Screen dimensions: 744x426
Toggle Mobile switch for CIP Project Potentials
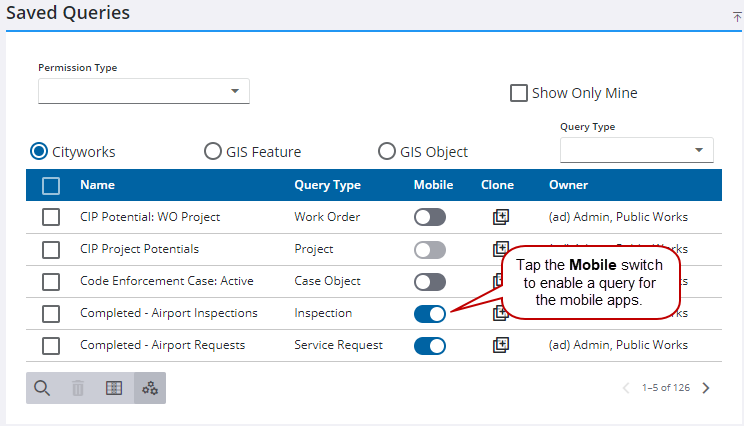430,250
